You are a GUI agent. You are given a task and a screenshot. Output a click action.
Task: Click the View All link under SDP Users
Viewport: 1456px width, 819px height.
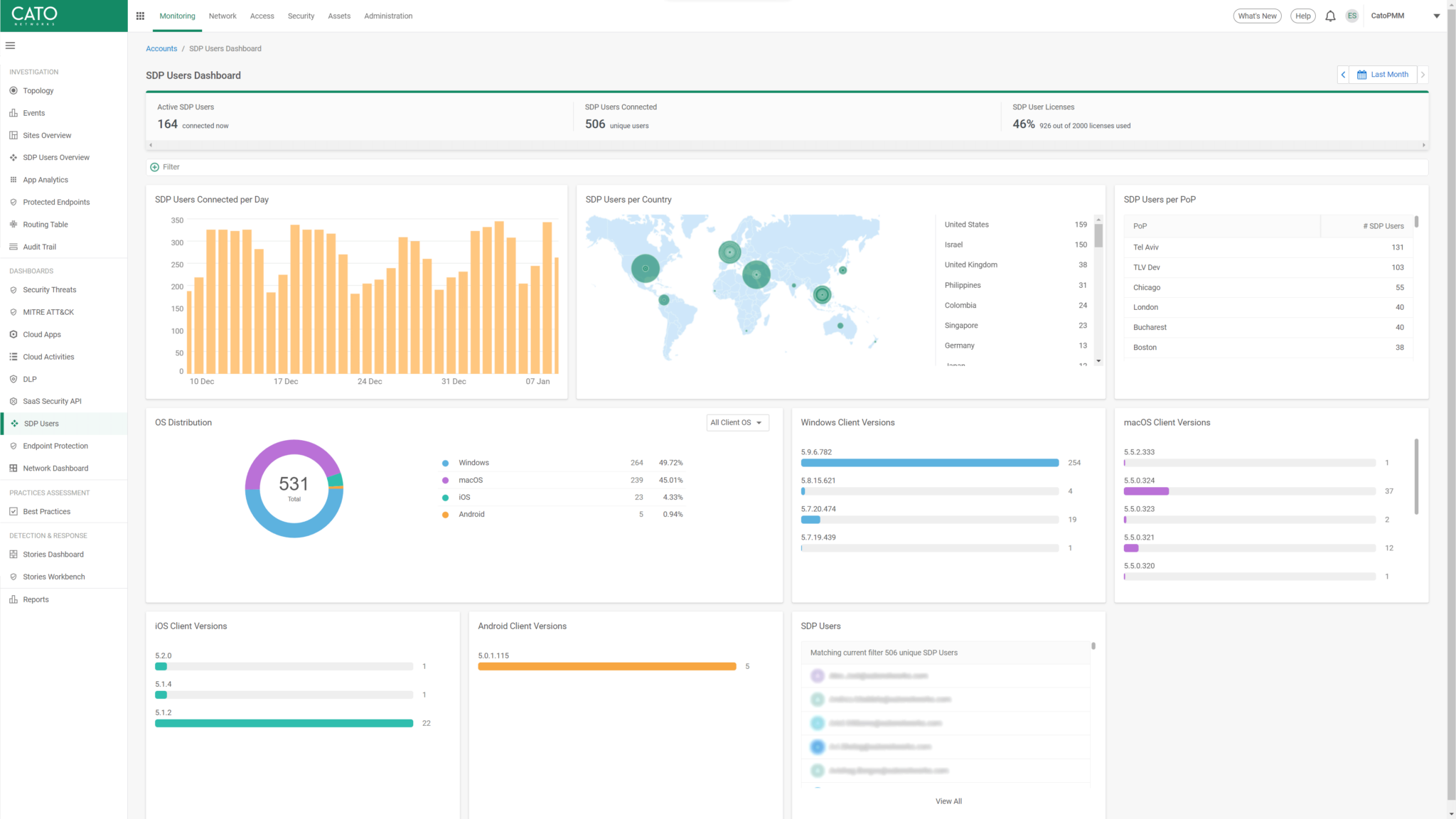(948, 801)
